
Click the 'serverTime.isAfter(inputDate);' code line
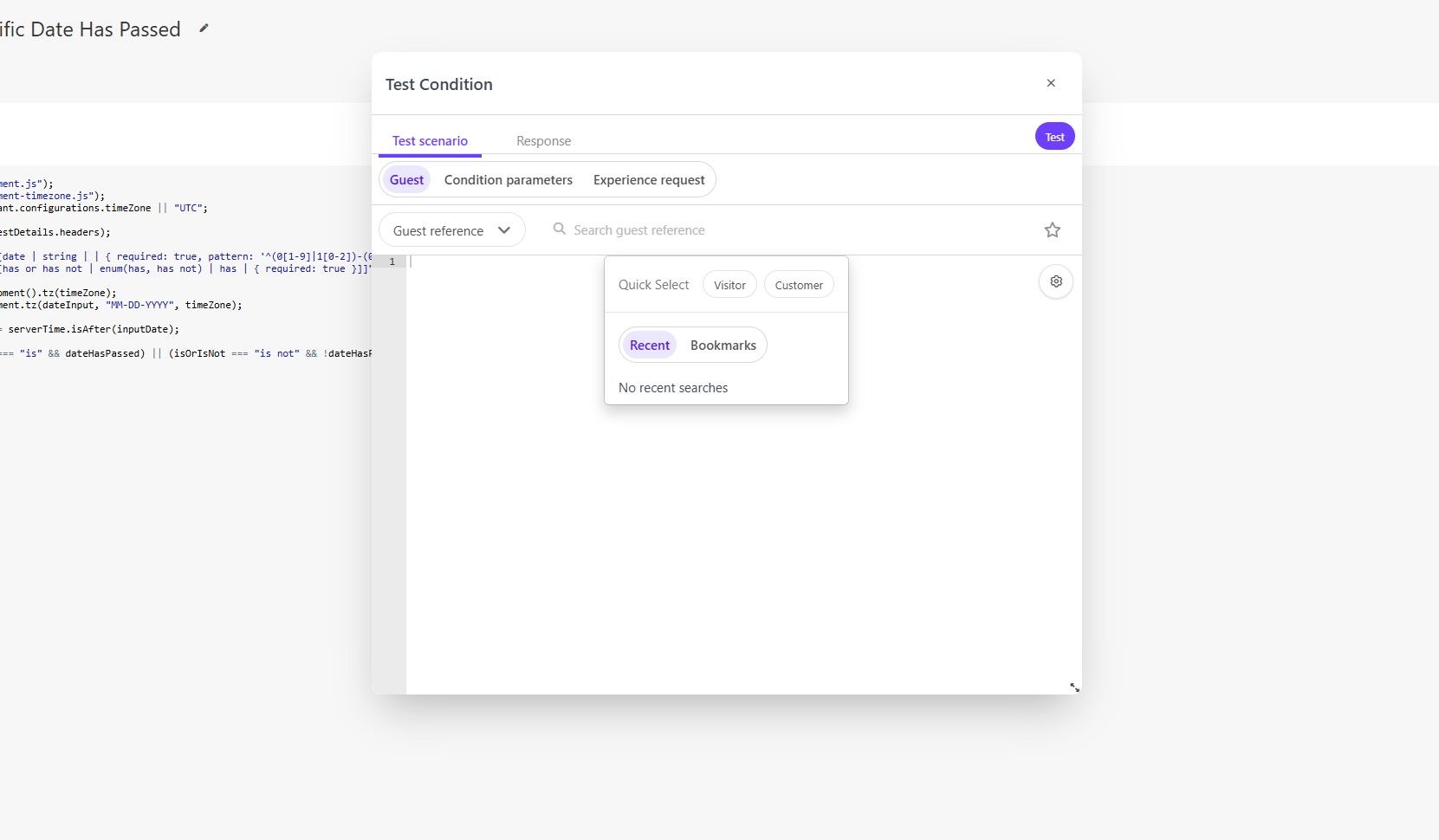[x=94, y=329]
